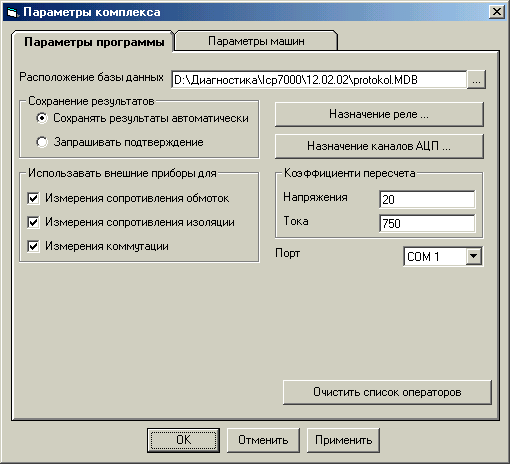This screenshot has height=464, width=510.
Task: Click the Тока coefficient field
Action: pyautogui.click(x=427, y=223)
